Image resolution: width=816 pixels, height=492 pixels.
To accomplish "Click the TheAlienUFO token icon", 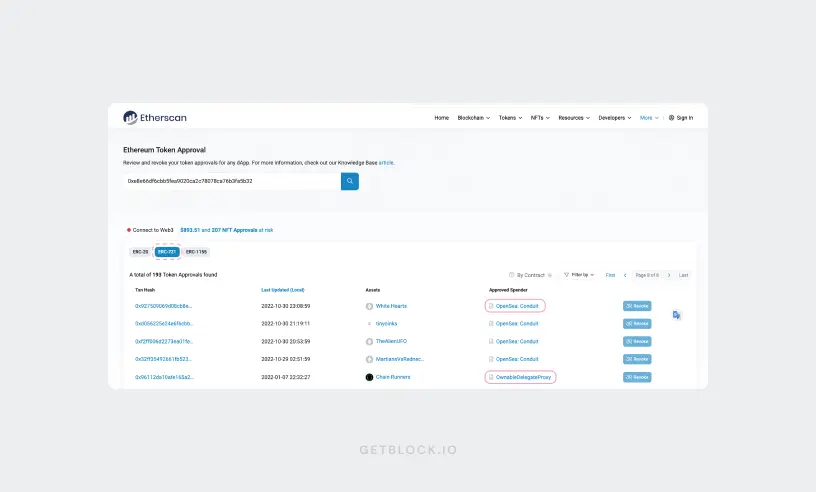I will point(369,342).
